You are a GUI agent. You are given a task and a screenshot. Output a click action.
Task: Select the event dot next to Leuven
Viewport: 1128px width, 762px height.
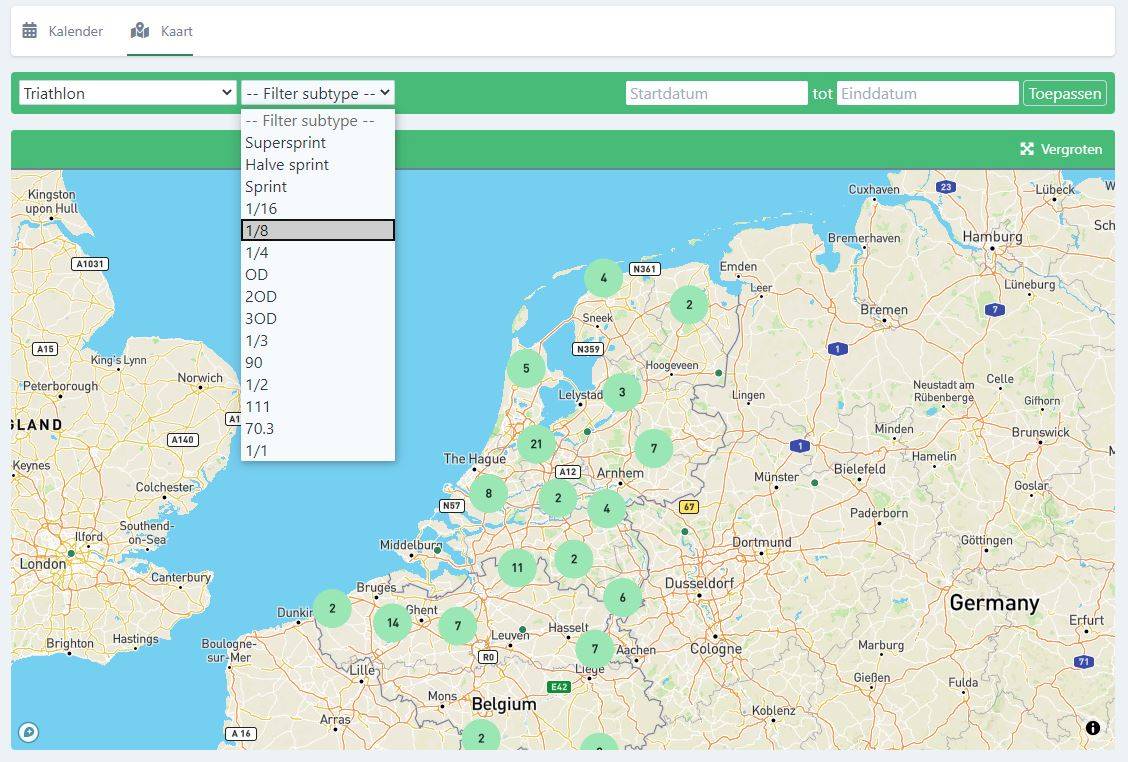click(523, 630)
